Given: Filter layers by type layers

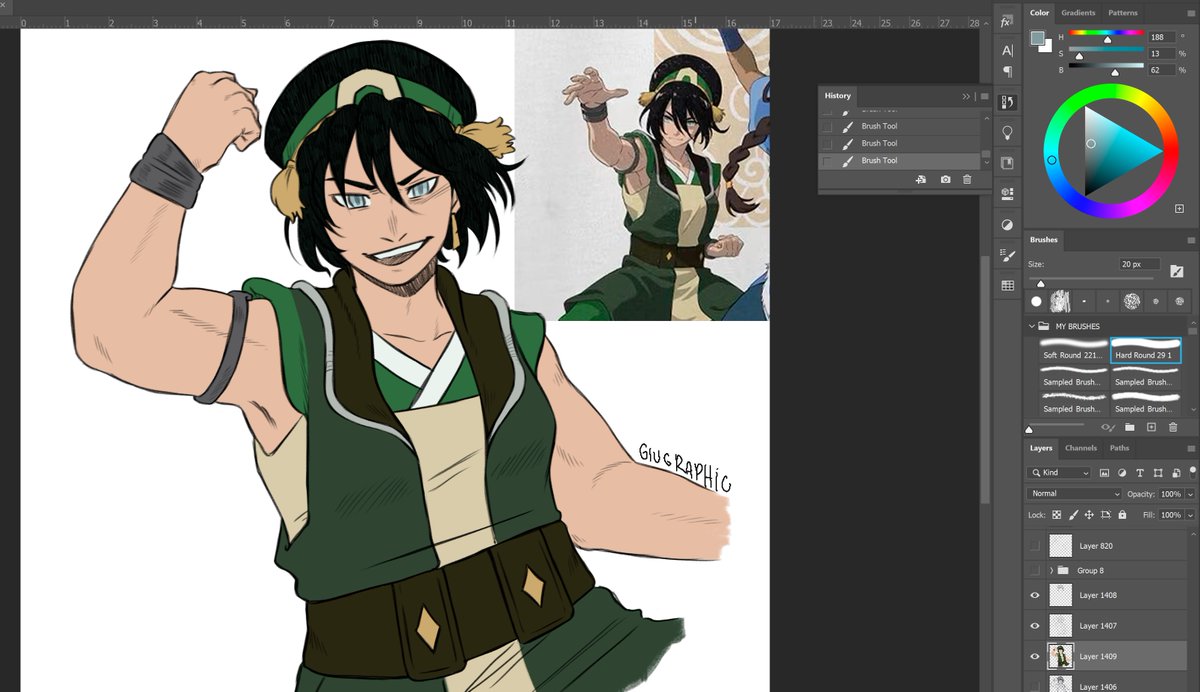Looking at the screenshot, I should point(1140,472).
